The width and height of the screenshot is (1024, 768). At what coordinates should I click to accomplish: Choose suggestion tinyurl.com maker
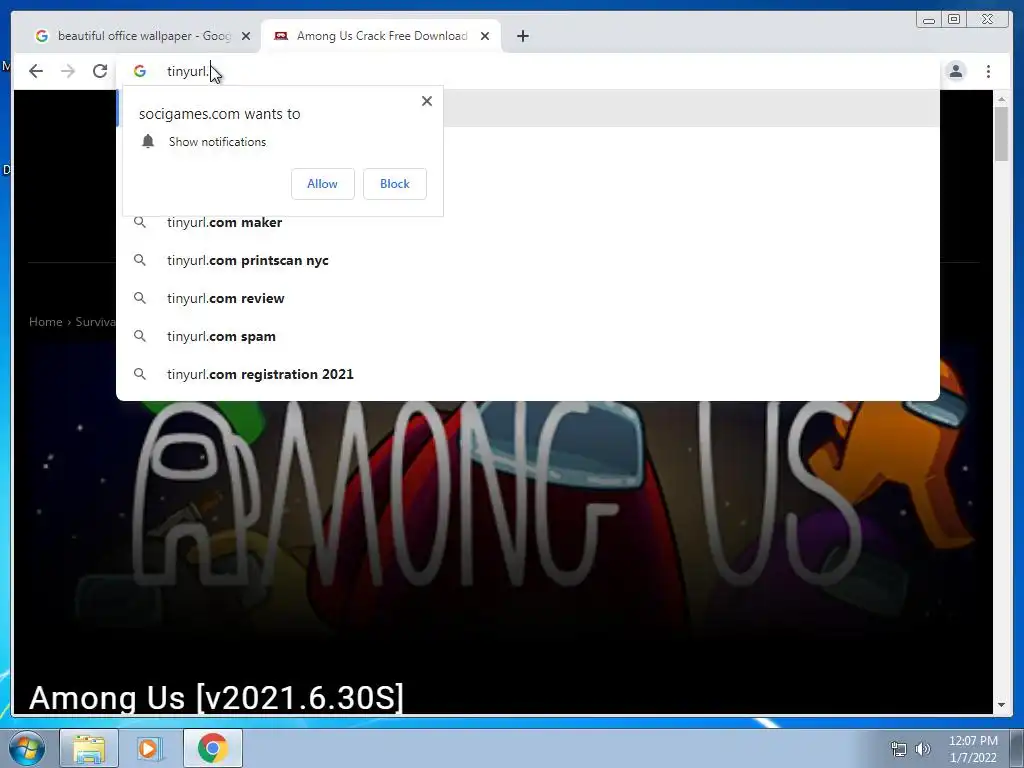(528, 222)
